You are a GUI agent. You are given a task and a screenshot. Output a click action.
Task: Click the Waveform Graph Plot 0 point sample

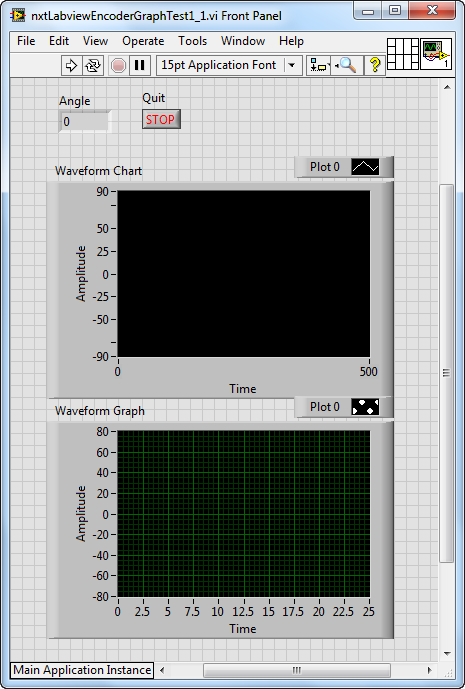(365, 407)
